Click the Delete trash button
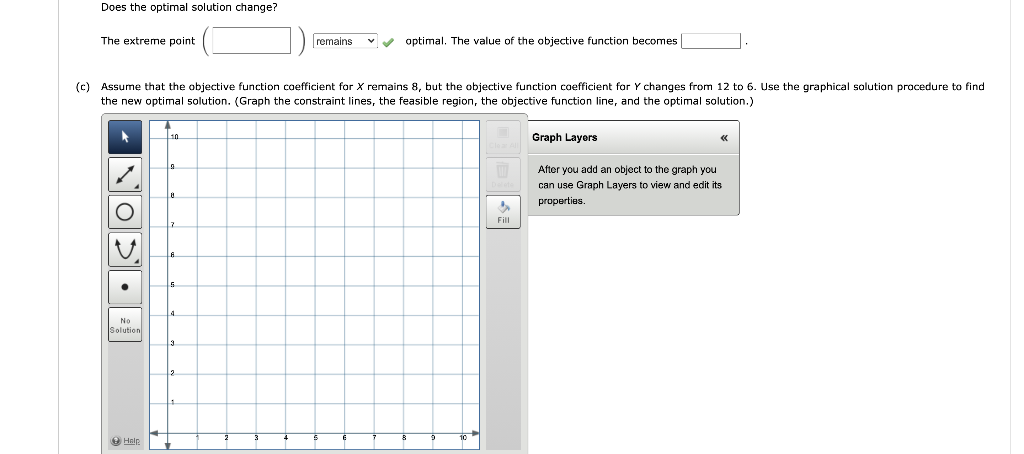The width and height of the screenshot is (1024, 454). coord(503,174)
